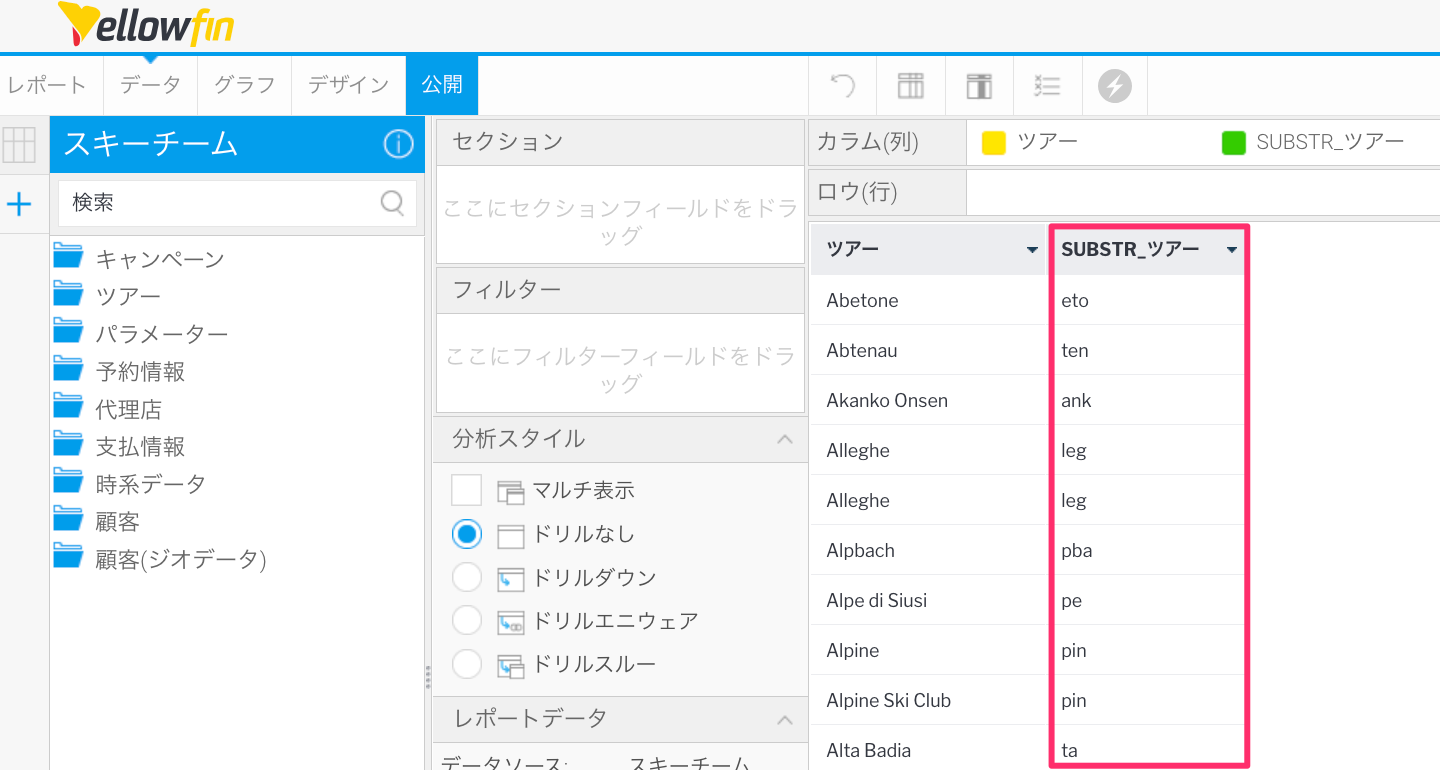
Task: Click the info icon beside スキーチーム
Action: 398,144
